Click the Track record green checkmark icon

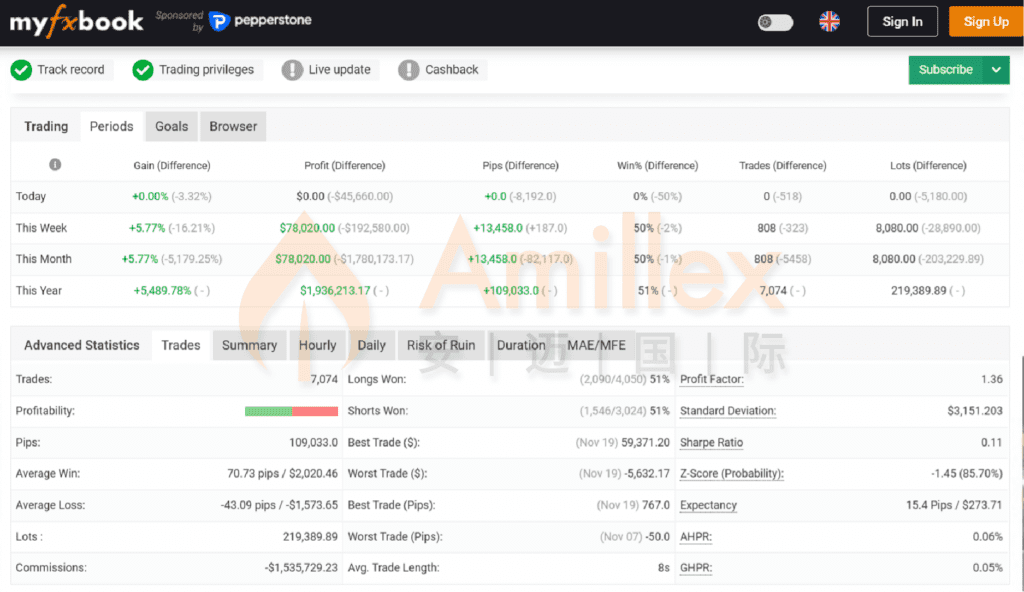21,70
